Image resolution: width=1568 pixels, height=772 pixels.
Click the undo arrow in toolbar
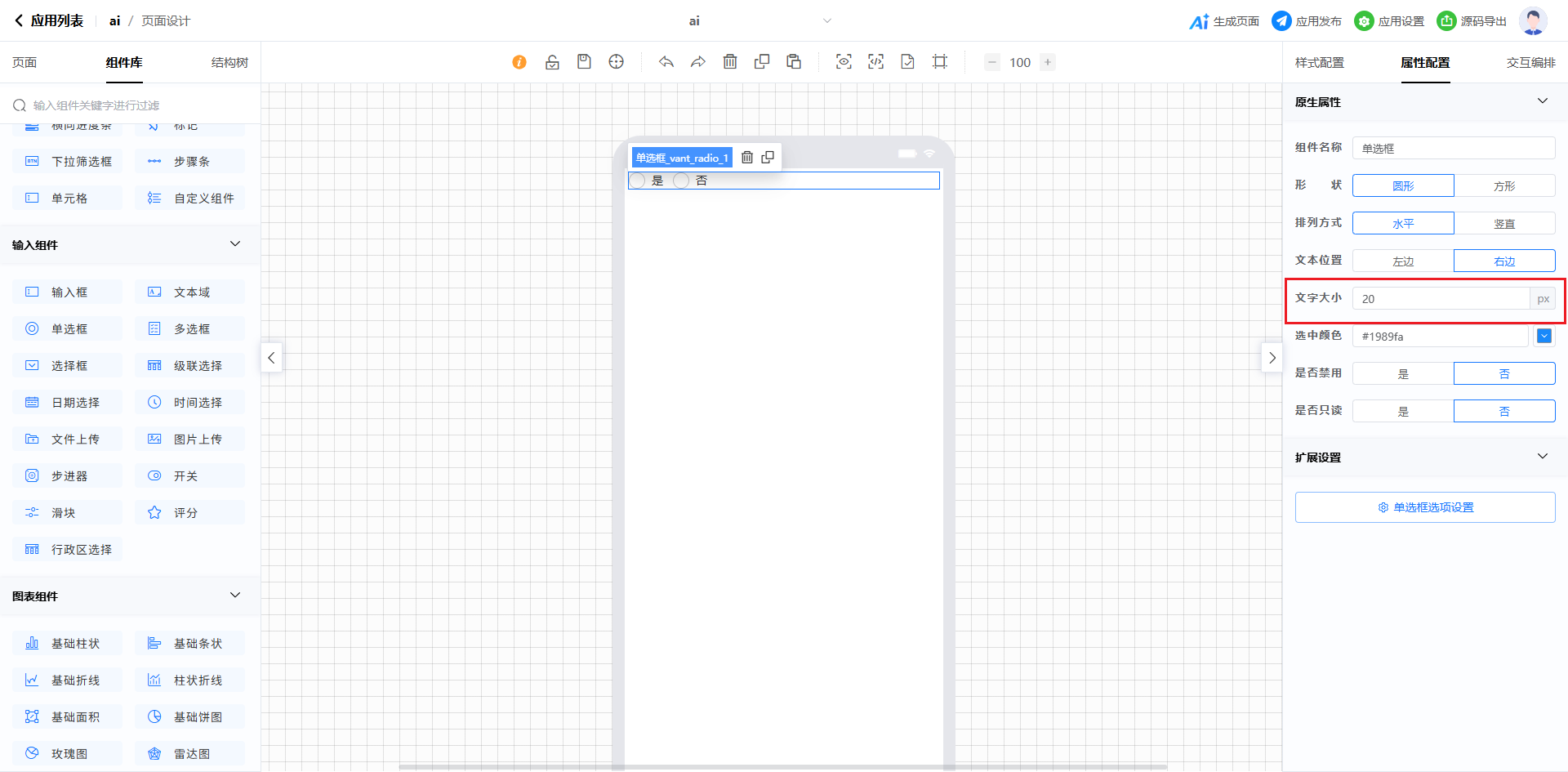[x=666, y=62]
